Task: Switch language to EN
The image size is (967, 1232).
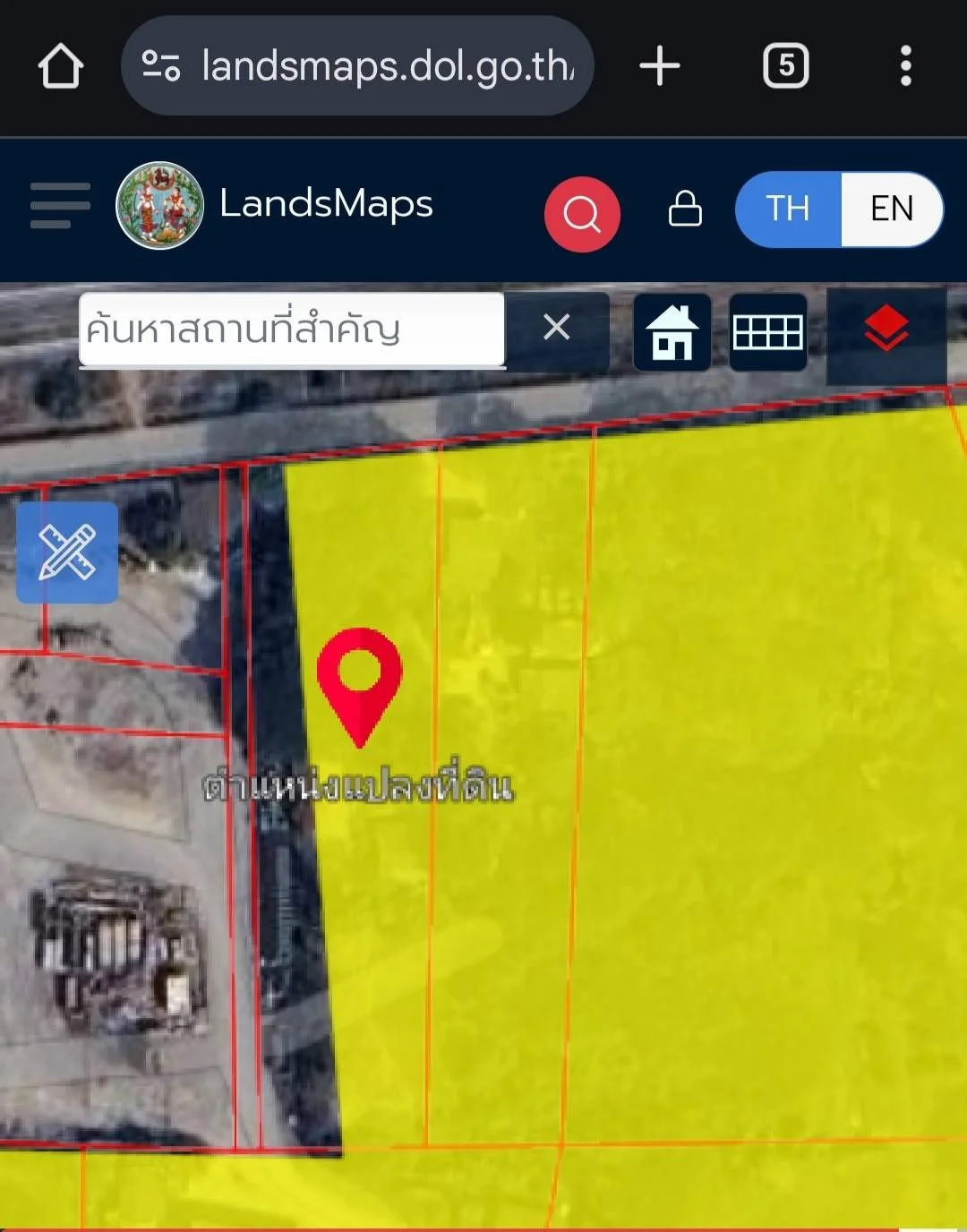Action: pos(892,209)
